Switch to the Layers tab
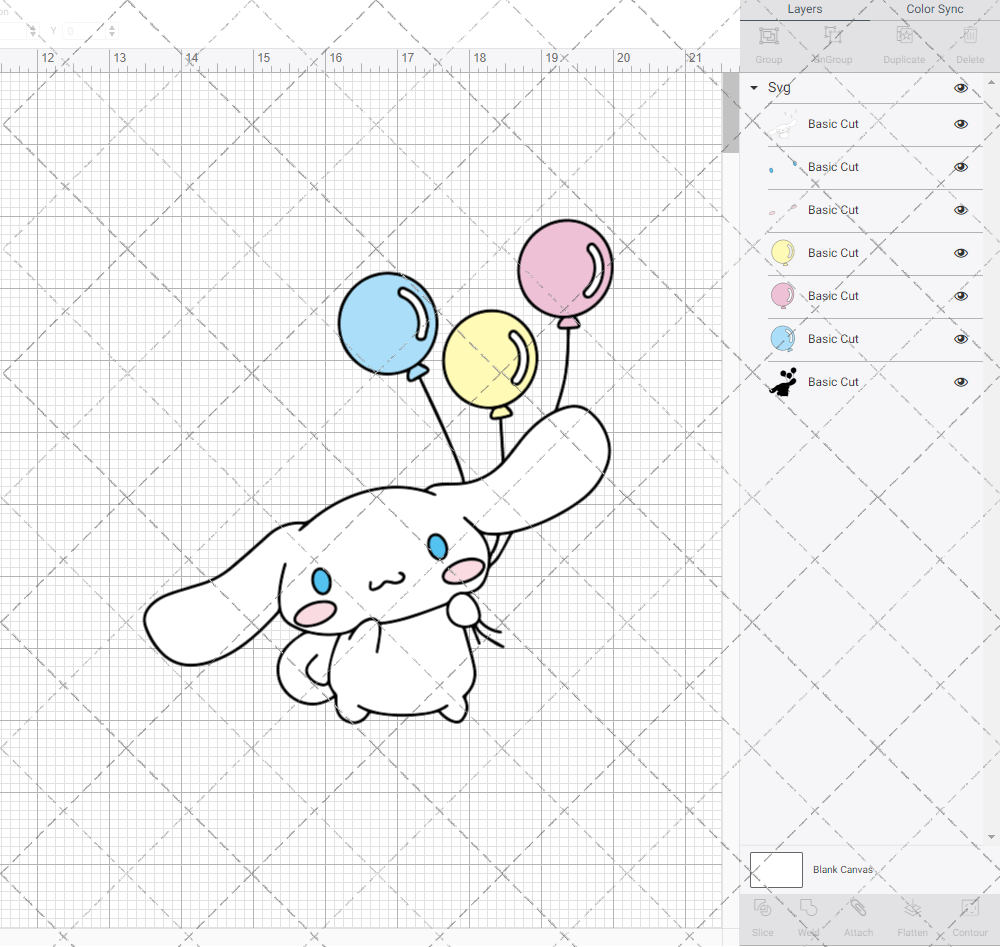The height and width of the screenshot is (947, 1000). coord(804,10)
